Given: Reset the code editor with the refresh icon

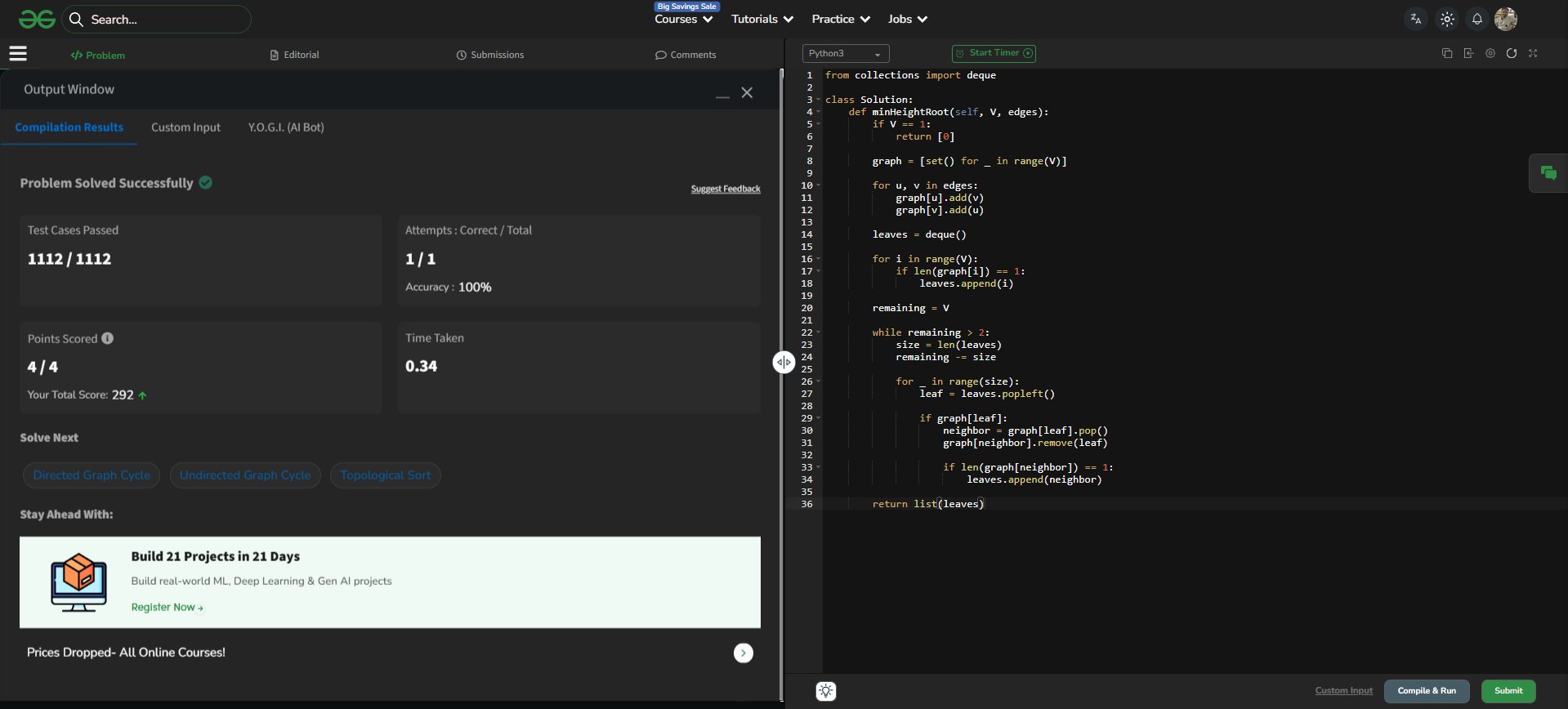Looking at the screenshot, I should tap(1512, 53).
